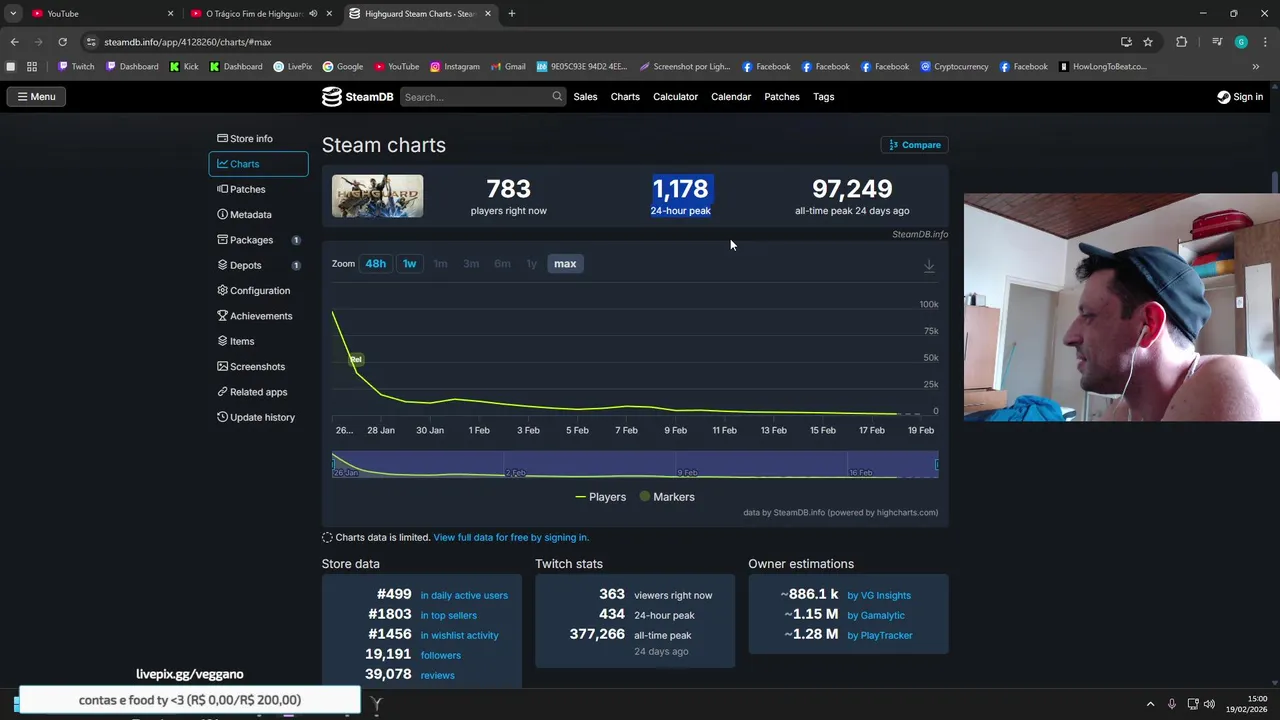Open the Gmail bookmark
The width and height of the screenshot is (1280, 720).
[x=508, y=67]
